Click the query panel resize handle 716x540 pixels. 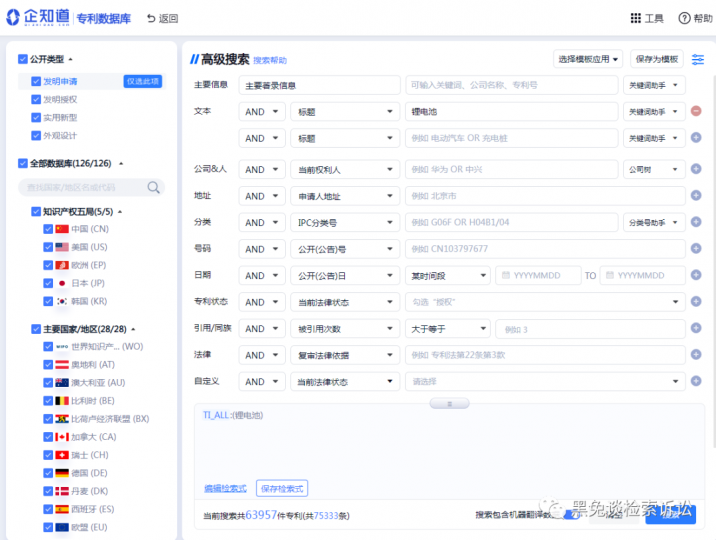coord(449,404)
